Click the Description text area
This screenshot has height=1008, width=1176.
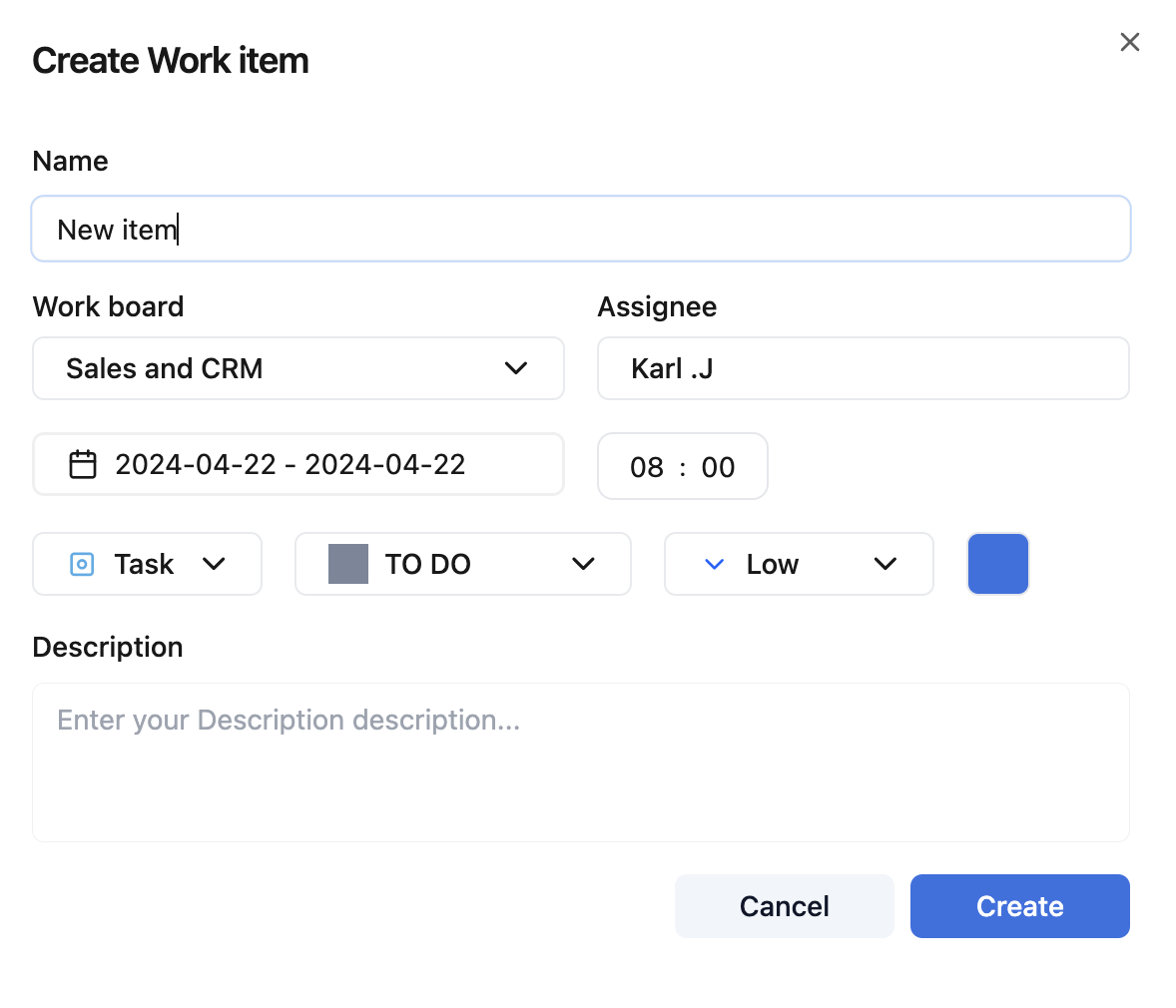coord(581,761)
